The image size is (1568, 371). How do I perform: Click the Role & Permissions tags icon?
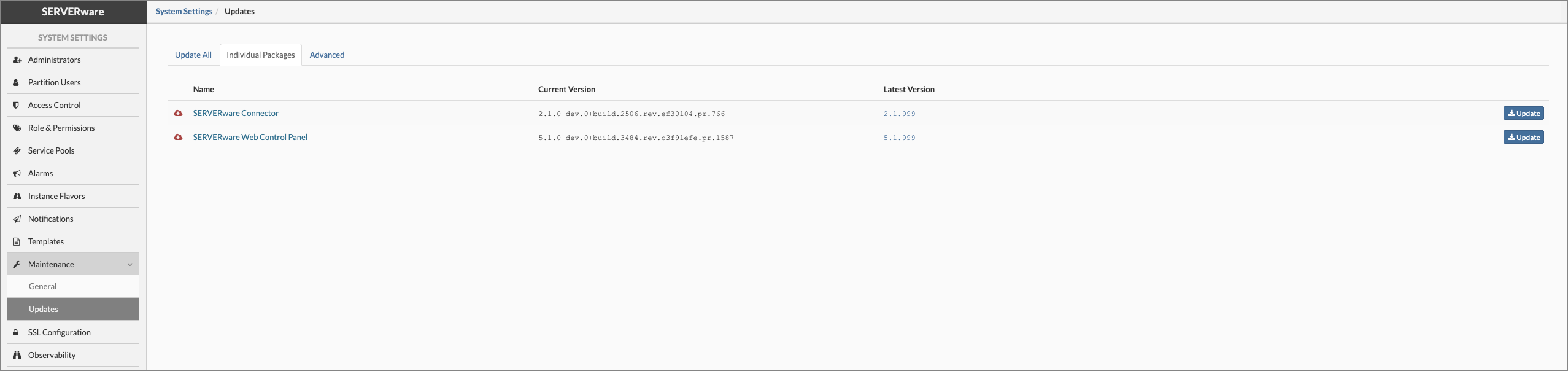click(17, 128)
